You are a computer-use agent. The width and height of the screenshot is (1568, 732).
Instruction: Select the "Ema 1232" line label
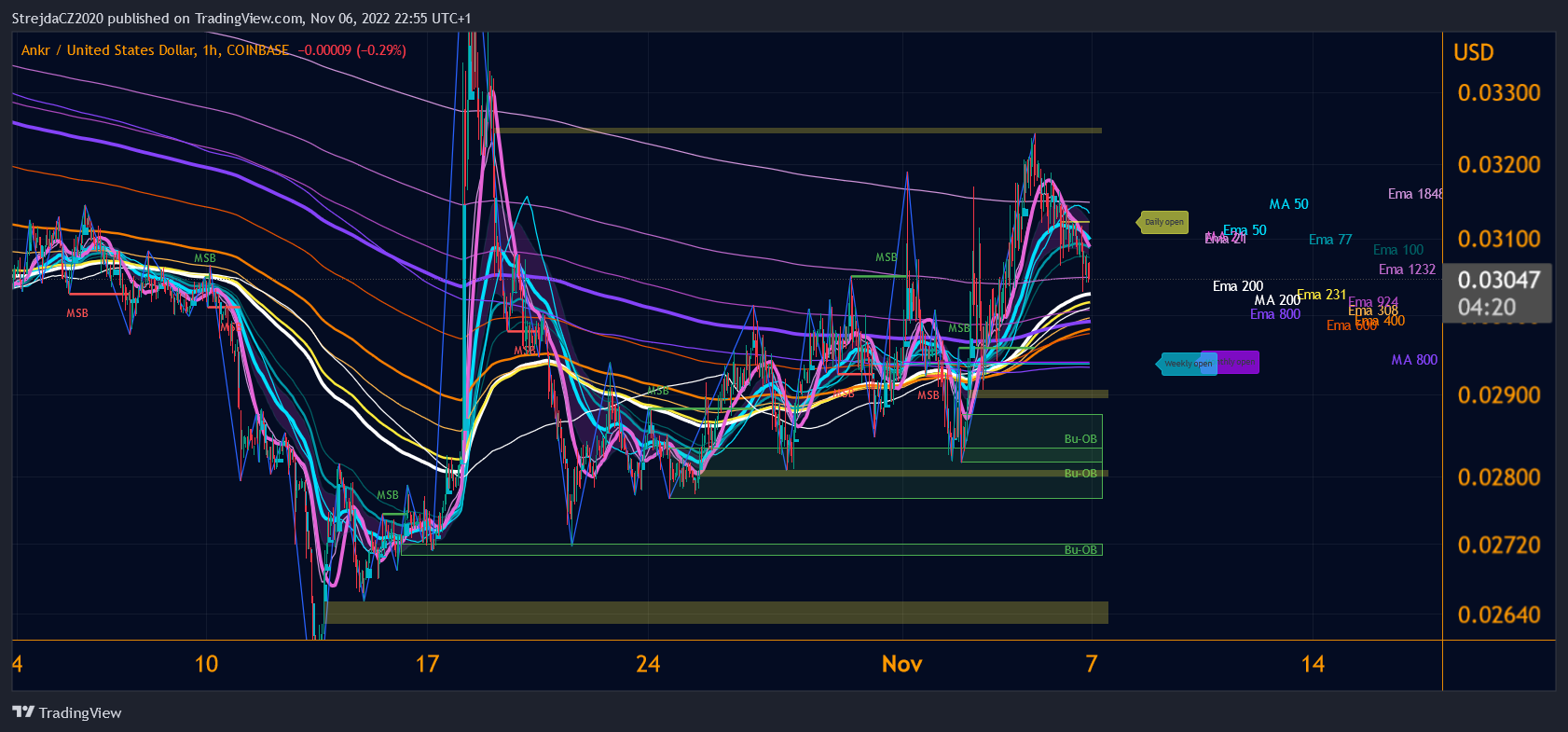pos(1407,269)
